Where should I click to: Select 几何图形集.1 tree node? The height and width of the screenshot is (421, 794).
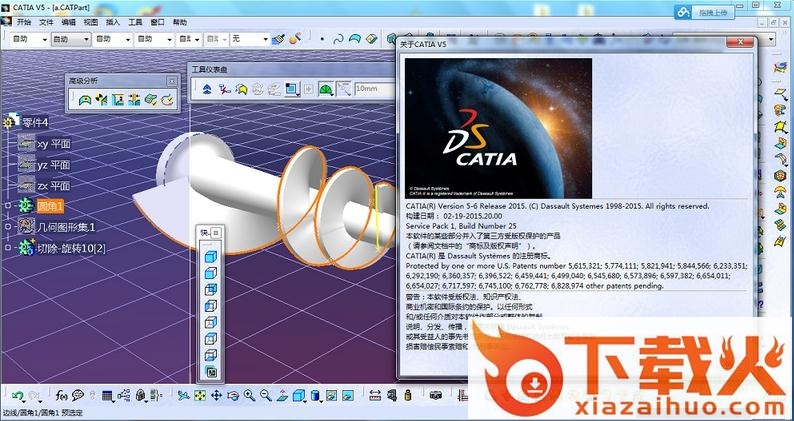tap(66, 227)
